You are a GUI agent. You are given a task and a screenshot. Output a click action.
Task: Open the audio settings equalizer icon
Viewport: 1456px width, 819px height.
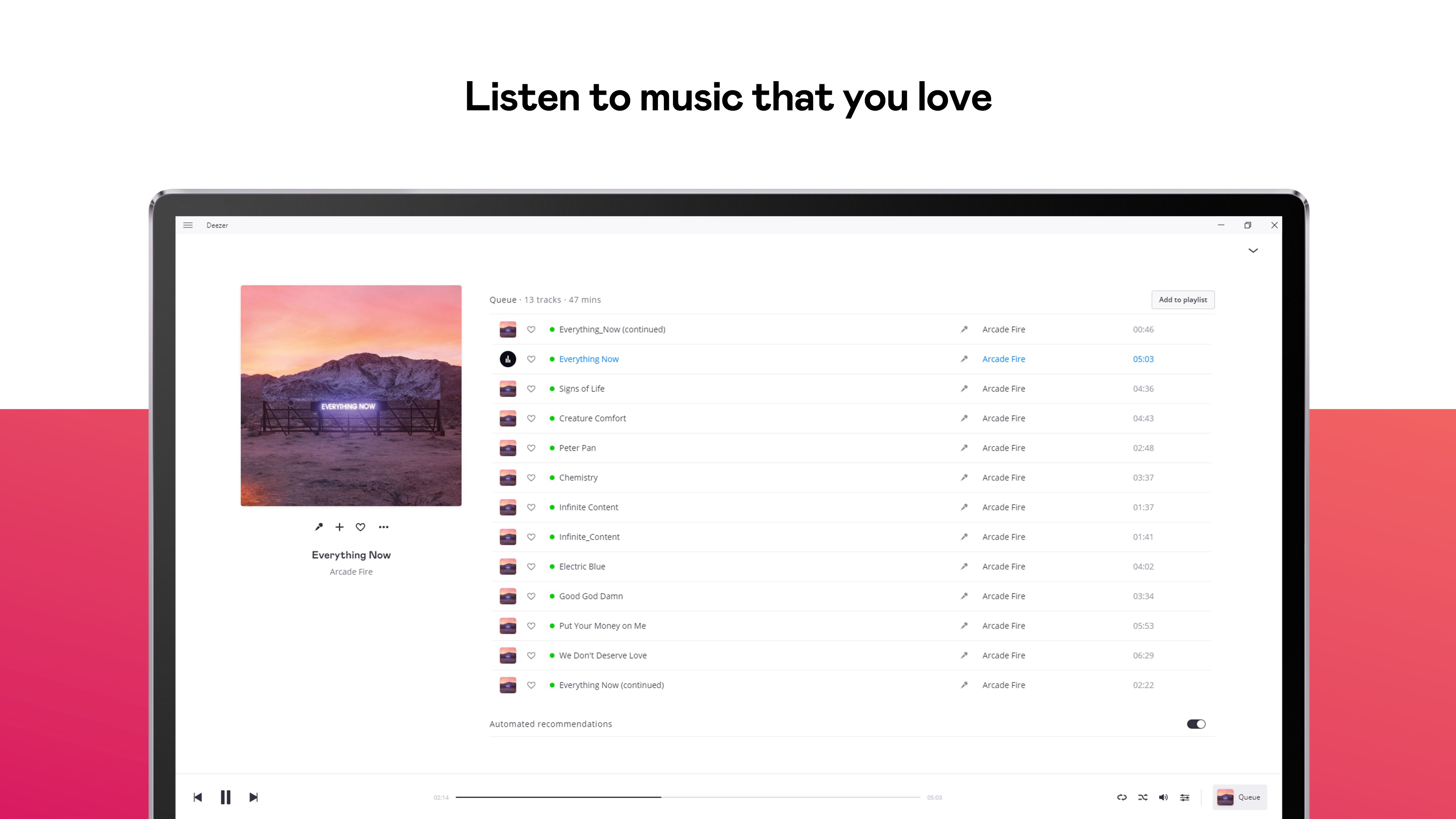[1185, 797]
